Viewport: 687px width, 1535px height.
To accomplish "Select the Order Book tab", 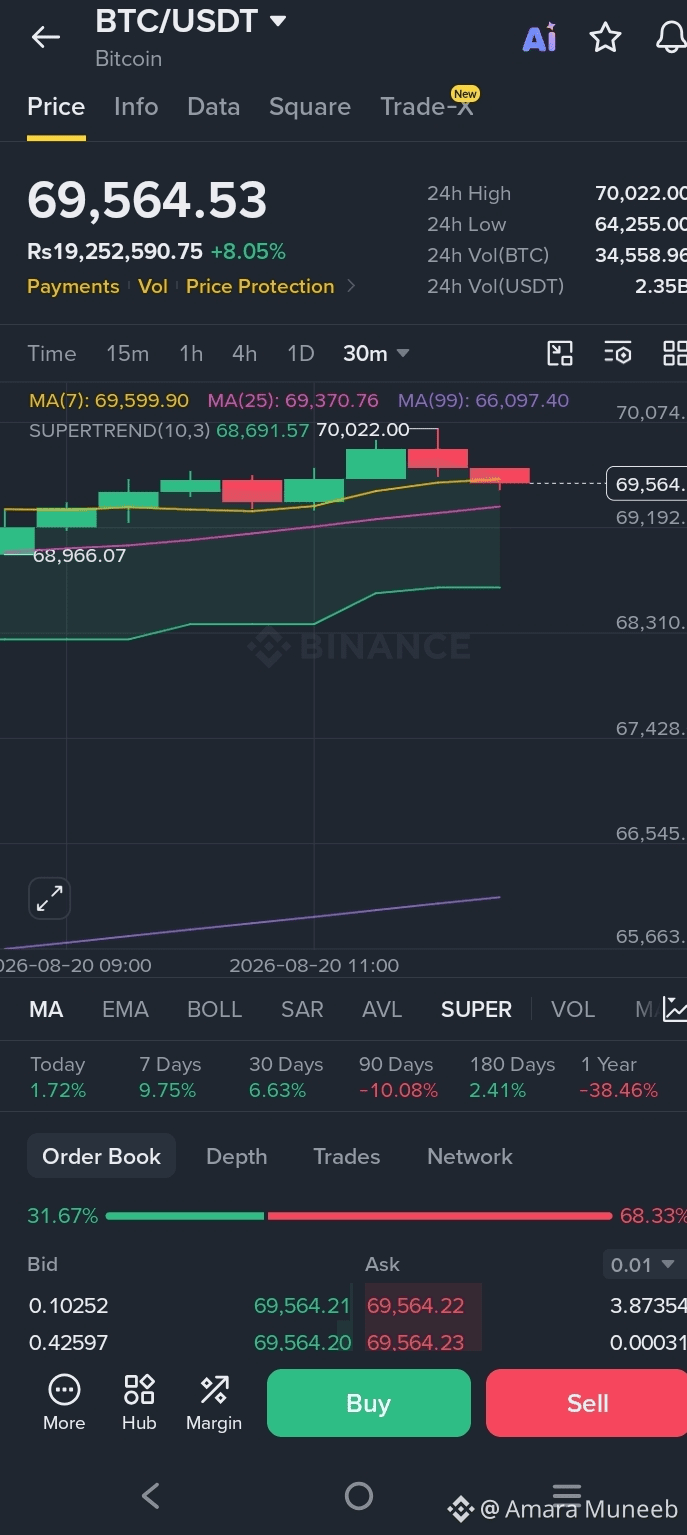I will pyautogui.click(x=101, y=1156).
